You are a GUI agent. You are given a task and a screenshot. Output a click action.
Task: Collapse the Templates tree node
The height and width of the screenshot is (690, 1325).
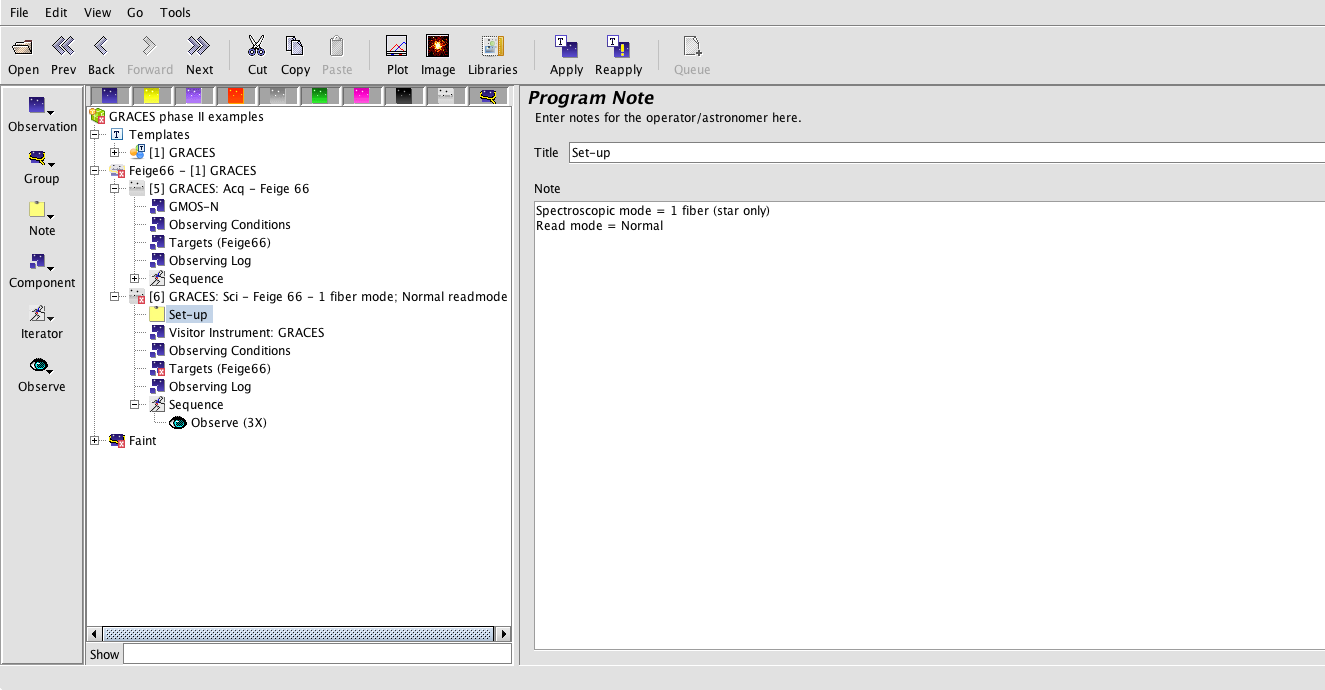[95, 135]
